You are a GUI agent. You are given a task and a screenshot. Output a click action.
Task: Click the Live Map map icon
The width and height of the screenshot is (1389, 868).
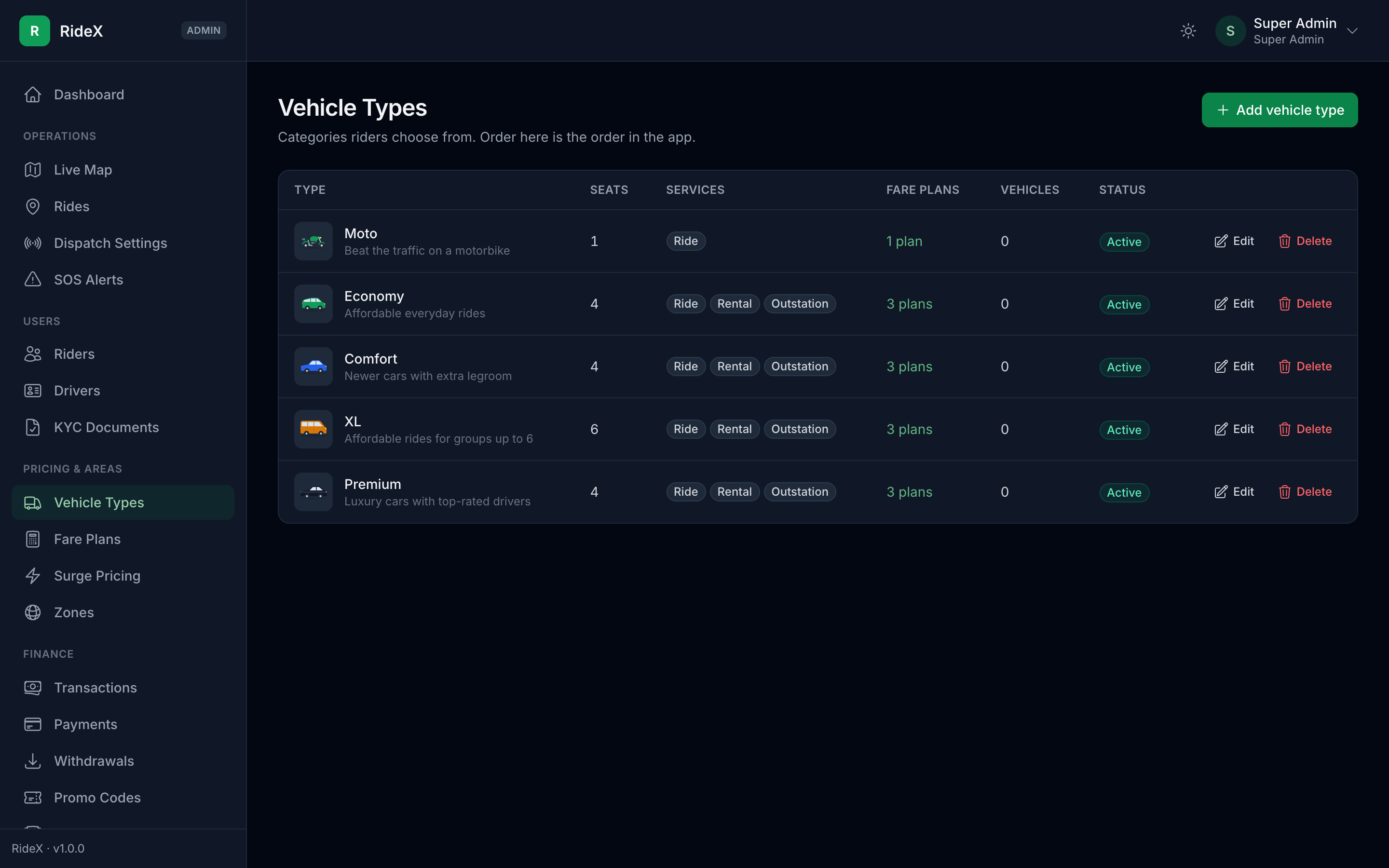33,170
